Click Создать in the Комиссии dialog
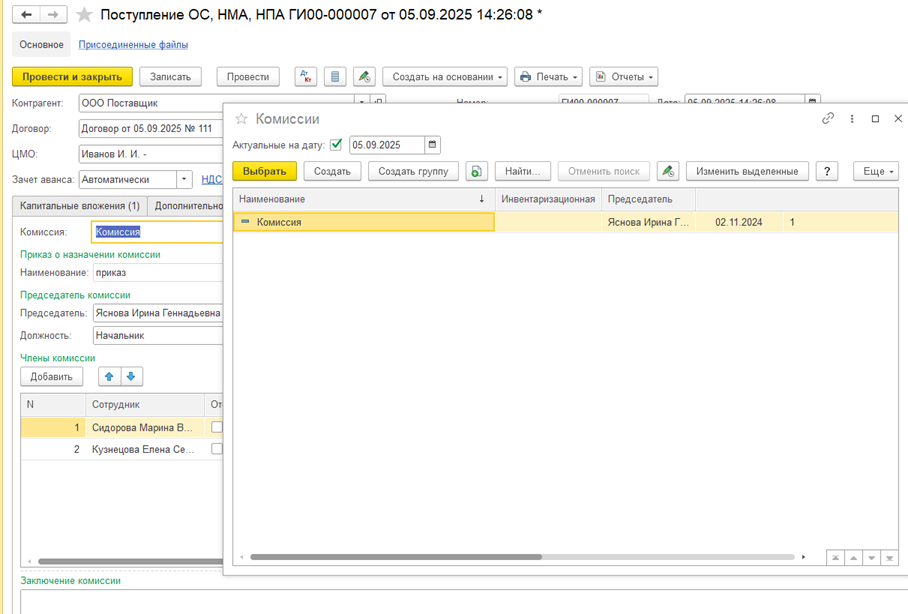The height and width of the screenshot is (614, 908). (332, 171)
